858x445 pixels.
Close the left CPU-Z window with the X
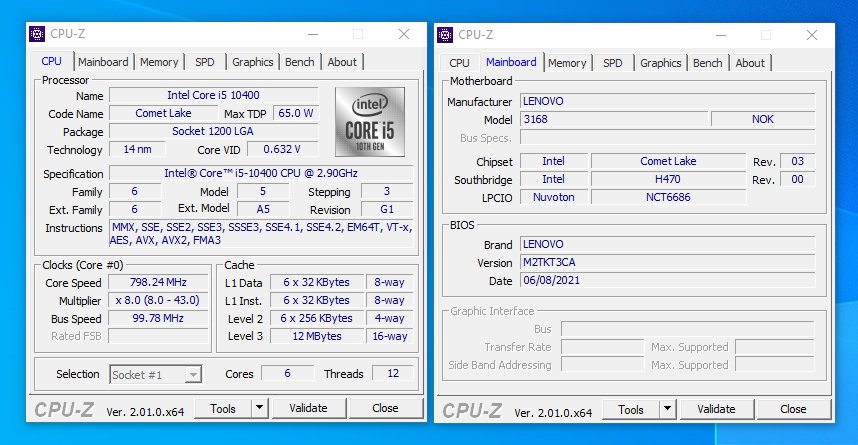tap(404, 34)
